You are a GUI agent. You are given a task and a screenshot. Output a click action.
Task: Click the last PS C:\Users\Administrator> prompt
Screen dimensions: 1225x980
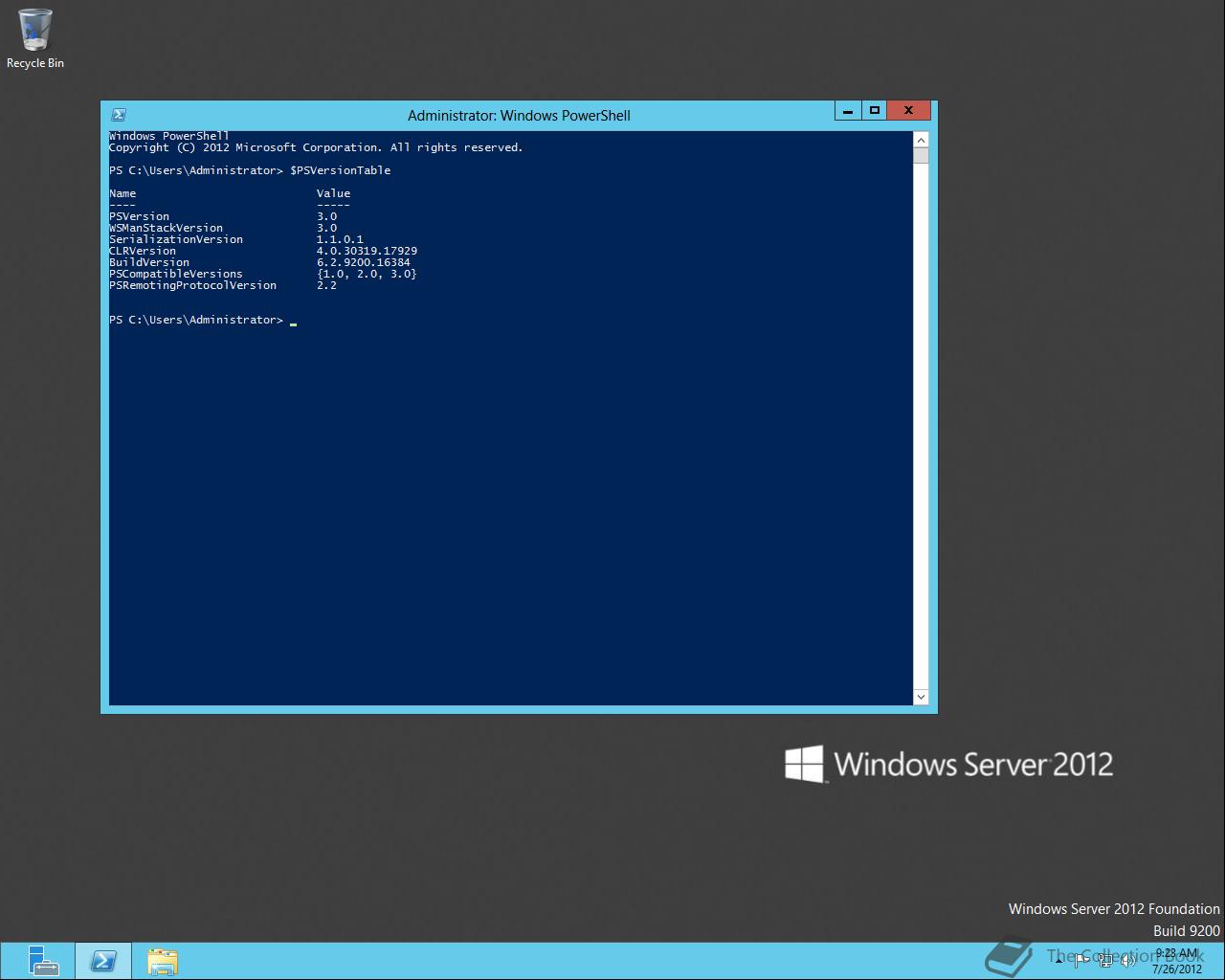tap(196, 320)
